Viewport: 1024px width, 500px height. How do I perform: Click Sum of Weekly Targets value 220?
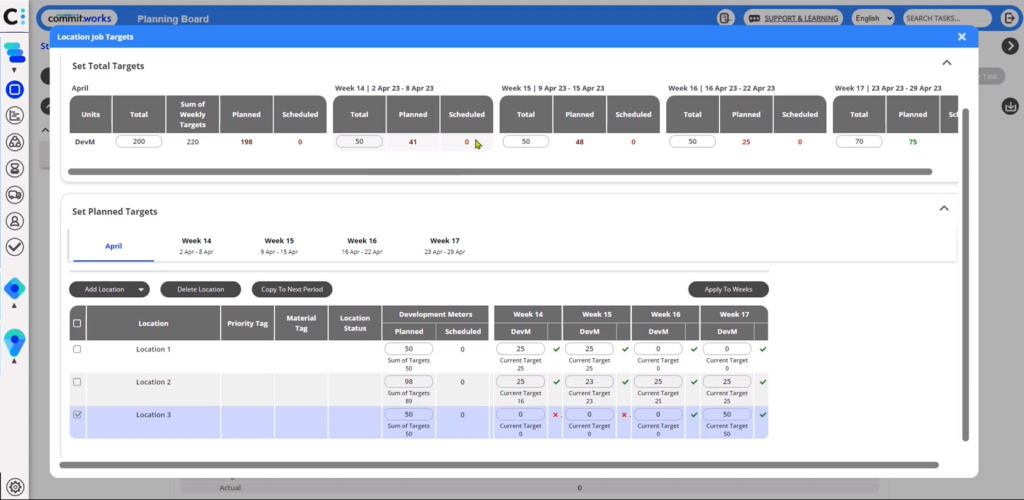coord(193,142)
